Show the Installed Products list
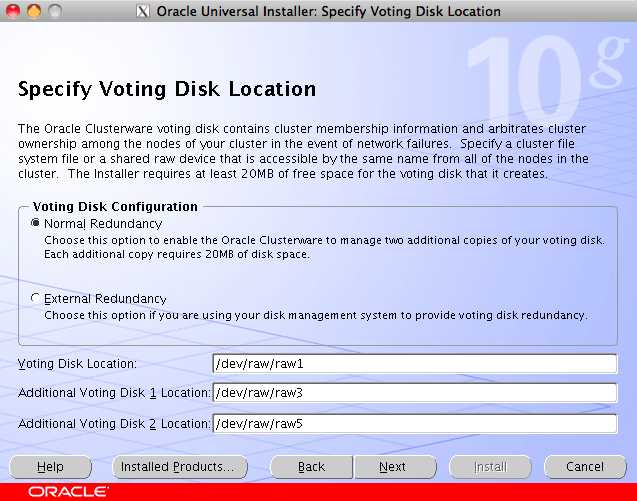The height and width of the screenshot is (501, 637). tap(177, 467)
